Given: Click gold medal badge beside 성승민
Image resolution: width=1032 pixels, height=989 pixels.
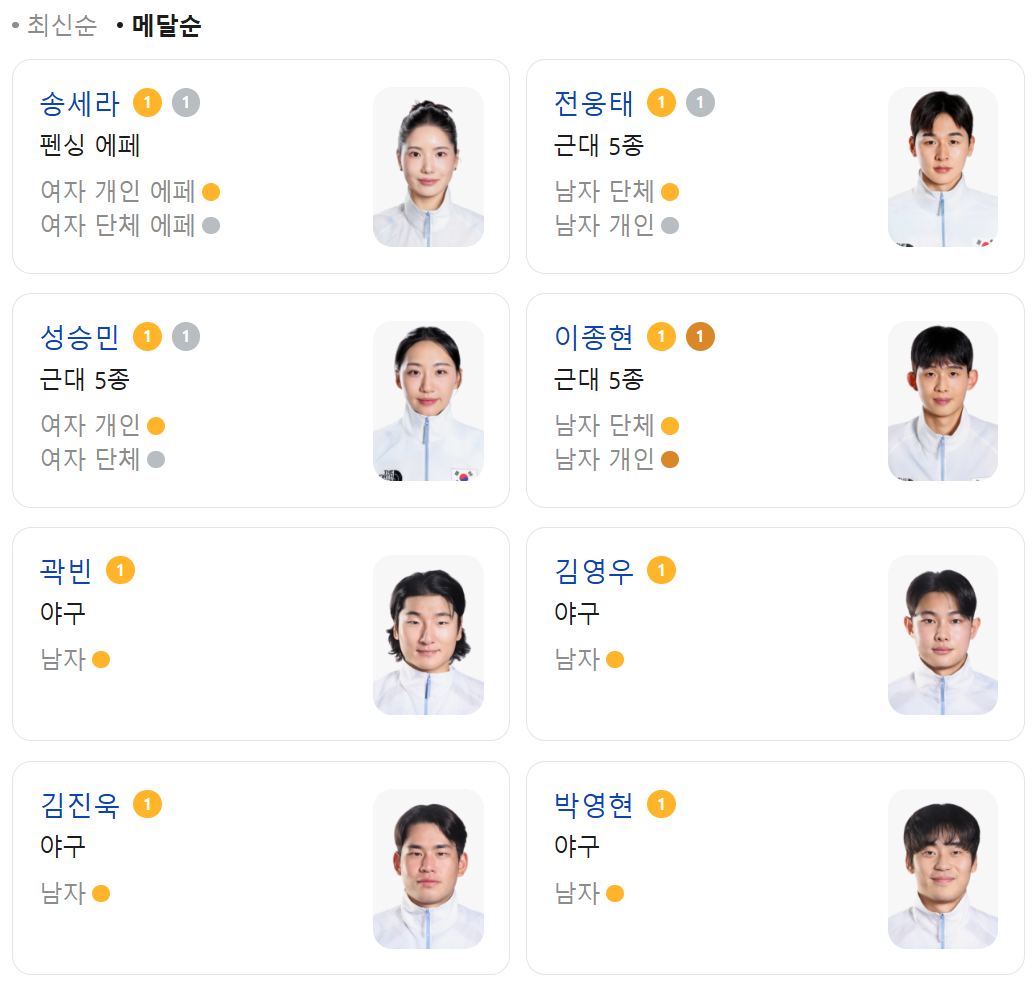Looking at the screenshot, I should (147, 337).
